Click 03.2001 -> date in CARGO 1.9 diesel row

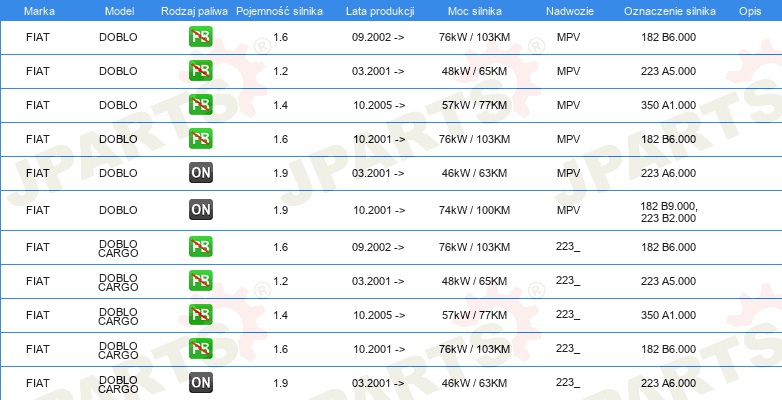tap(378, 383)
